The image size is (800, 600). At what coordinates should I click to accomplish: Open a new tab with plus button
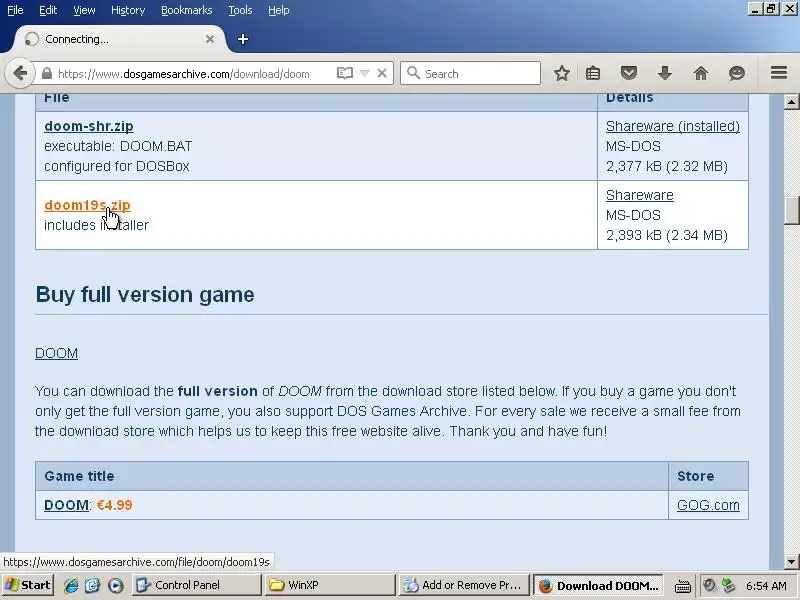(x=243, y=39)
